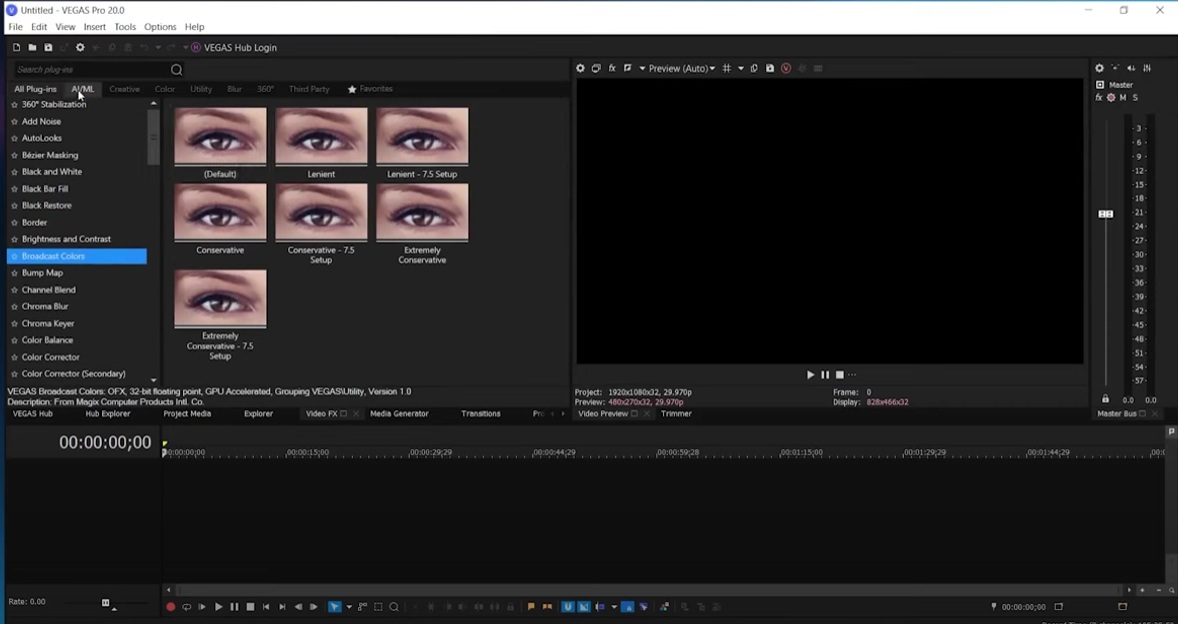Enable loop playback in the transport bar
Viewport: 1179px width, 624px height.
coord(187,607)
